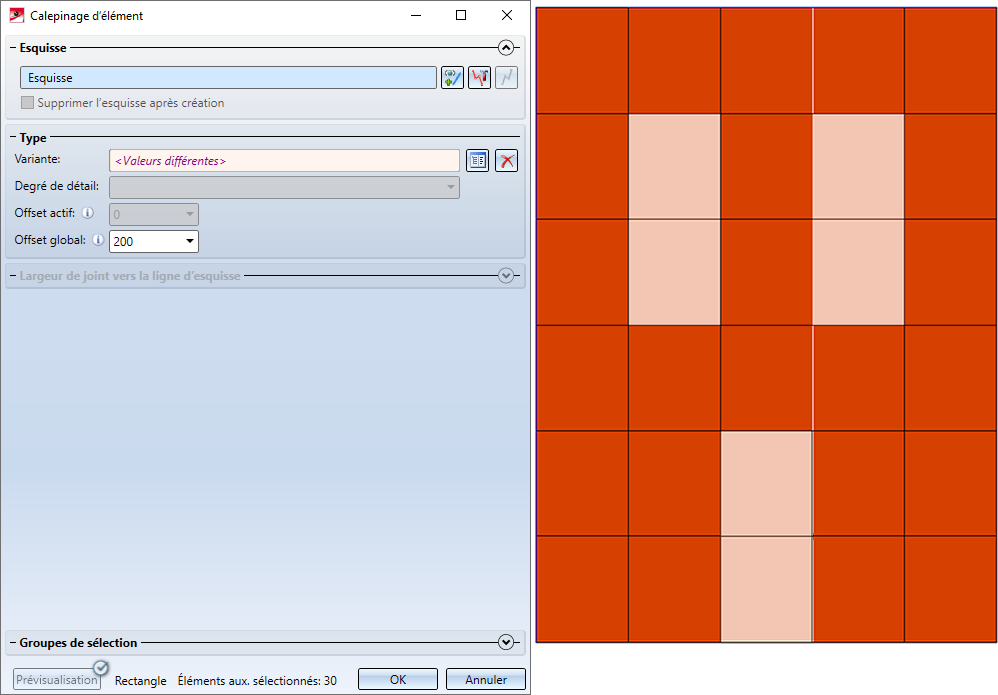This screenshot has height=695, width=998.
Task: Click the select sketch icon beside Esquisse field
Action: click(452, 78)
